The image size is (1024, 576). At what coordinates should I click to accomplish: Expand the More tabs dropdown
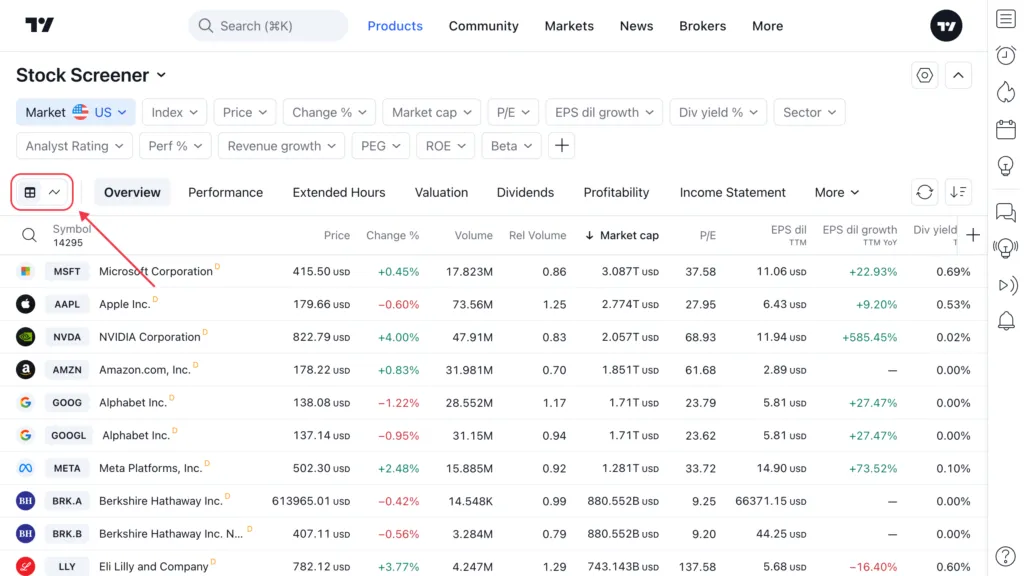pos(837,192)
